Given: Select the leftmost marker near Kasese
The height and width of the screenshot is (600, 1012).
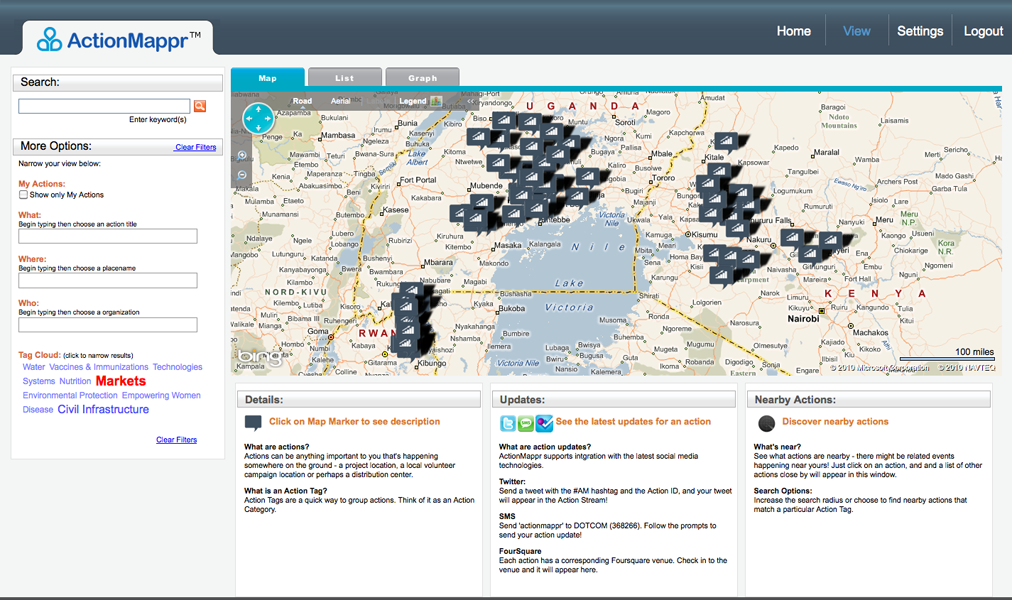Looking at the screenshot, I should pyautogui.click(x=460, y=214).
